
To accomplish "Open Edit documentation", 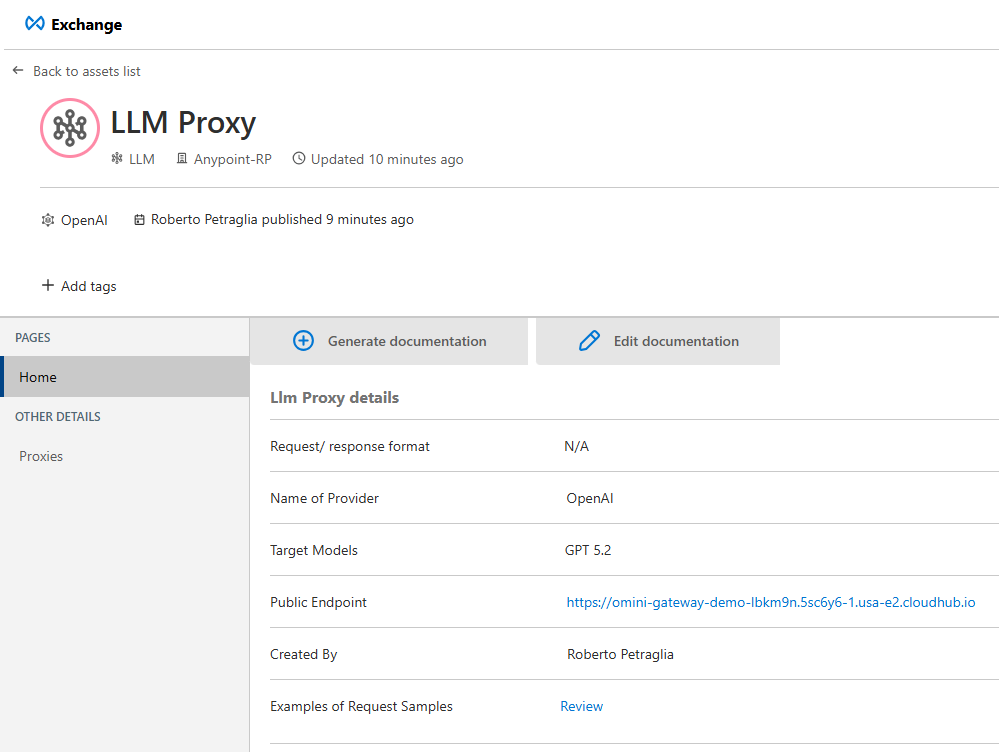I will [658, 341].
